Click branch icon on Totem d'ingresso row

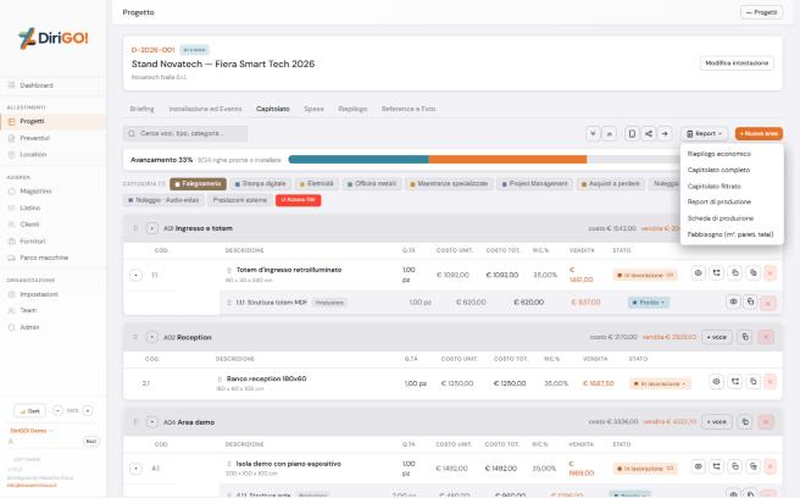(716, 273)
